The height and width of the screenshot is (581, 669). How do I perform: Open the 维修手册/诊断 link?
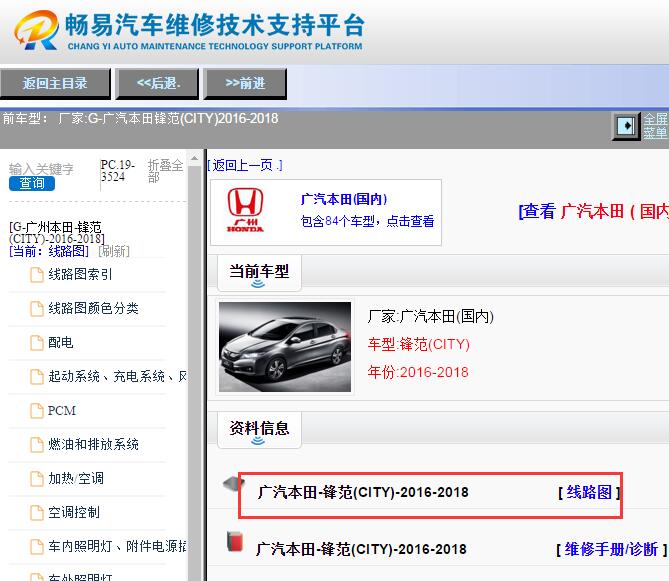[x=611, y=549]
